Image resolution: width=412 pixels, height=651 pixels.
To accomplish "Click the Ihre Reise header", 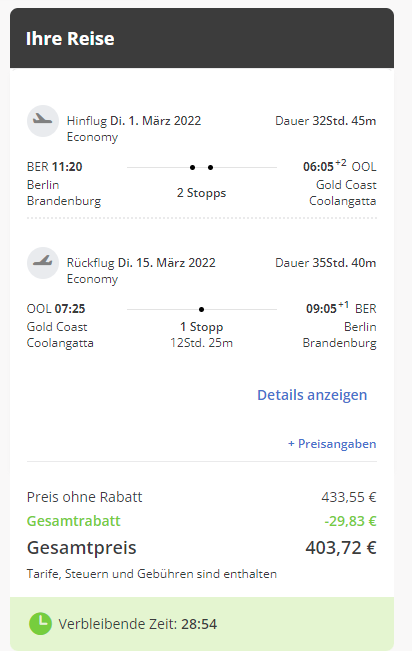I will [x=70, y=39].
